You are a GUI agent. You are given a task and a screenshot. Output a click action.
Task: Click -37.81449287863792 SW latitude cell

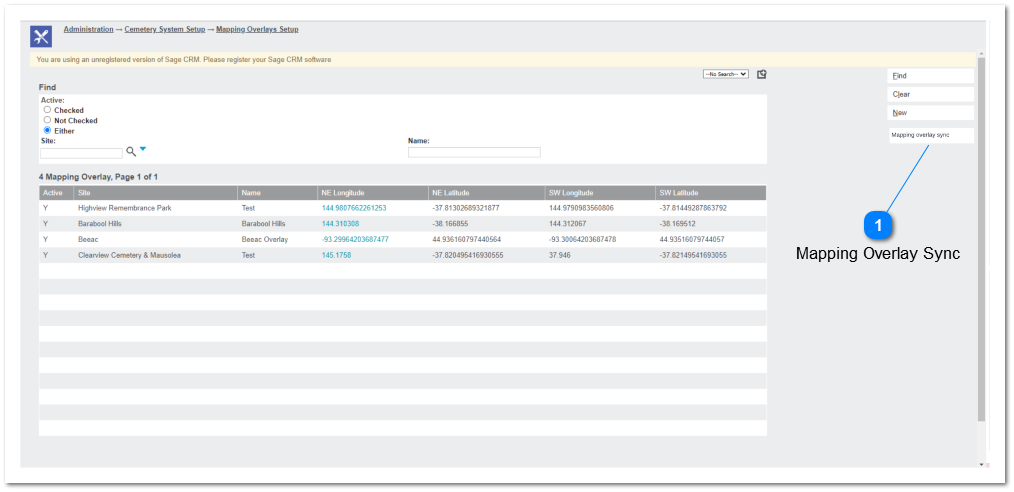[693, 208]
